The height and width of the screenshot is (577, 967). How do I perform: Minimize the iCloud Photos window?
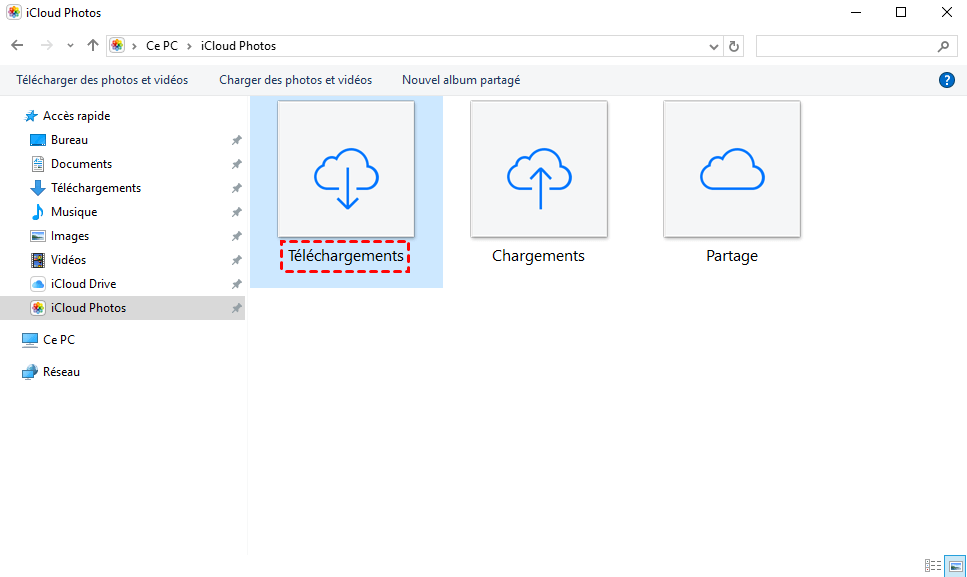point(856,12)
